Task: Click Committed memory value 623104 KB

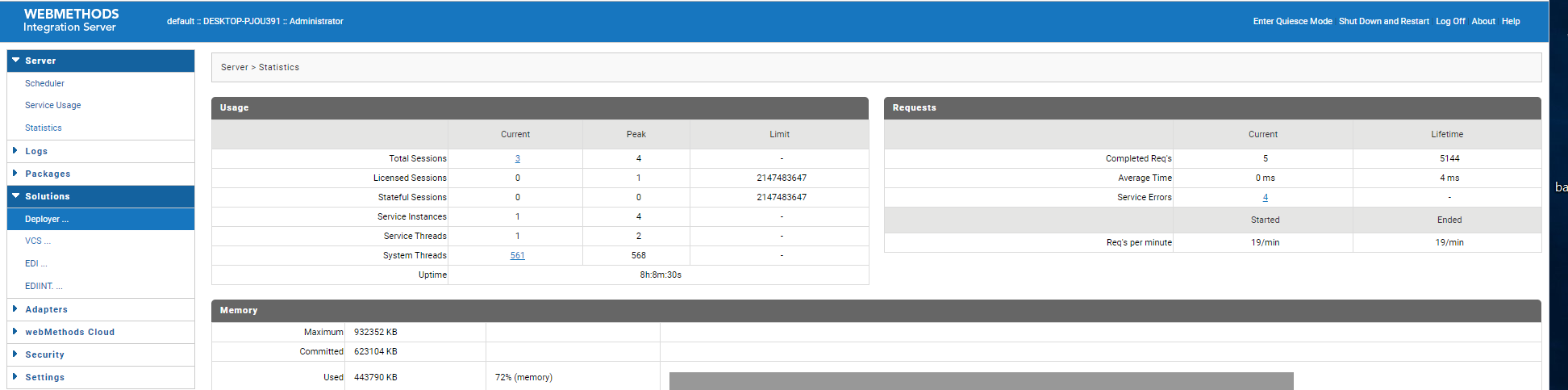Action: (x=375, y=351)
